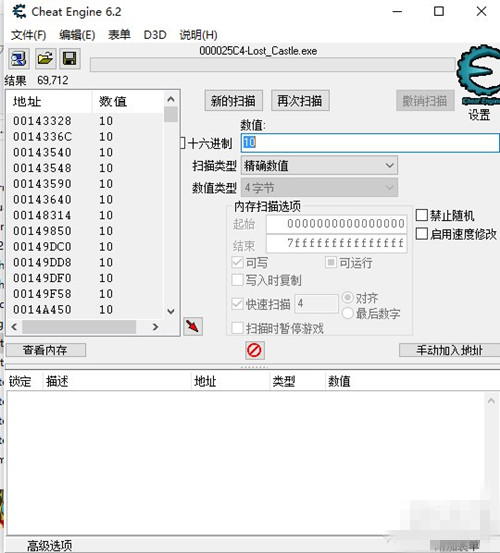
Task: Open the 数值类型 4字节 dropdown
Action: 319,188
